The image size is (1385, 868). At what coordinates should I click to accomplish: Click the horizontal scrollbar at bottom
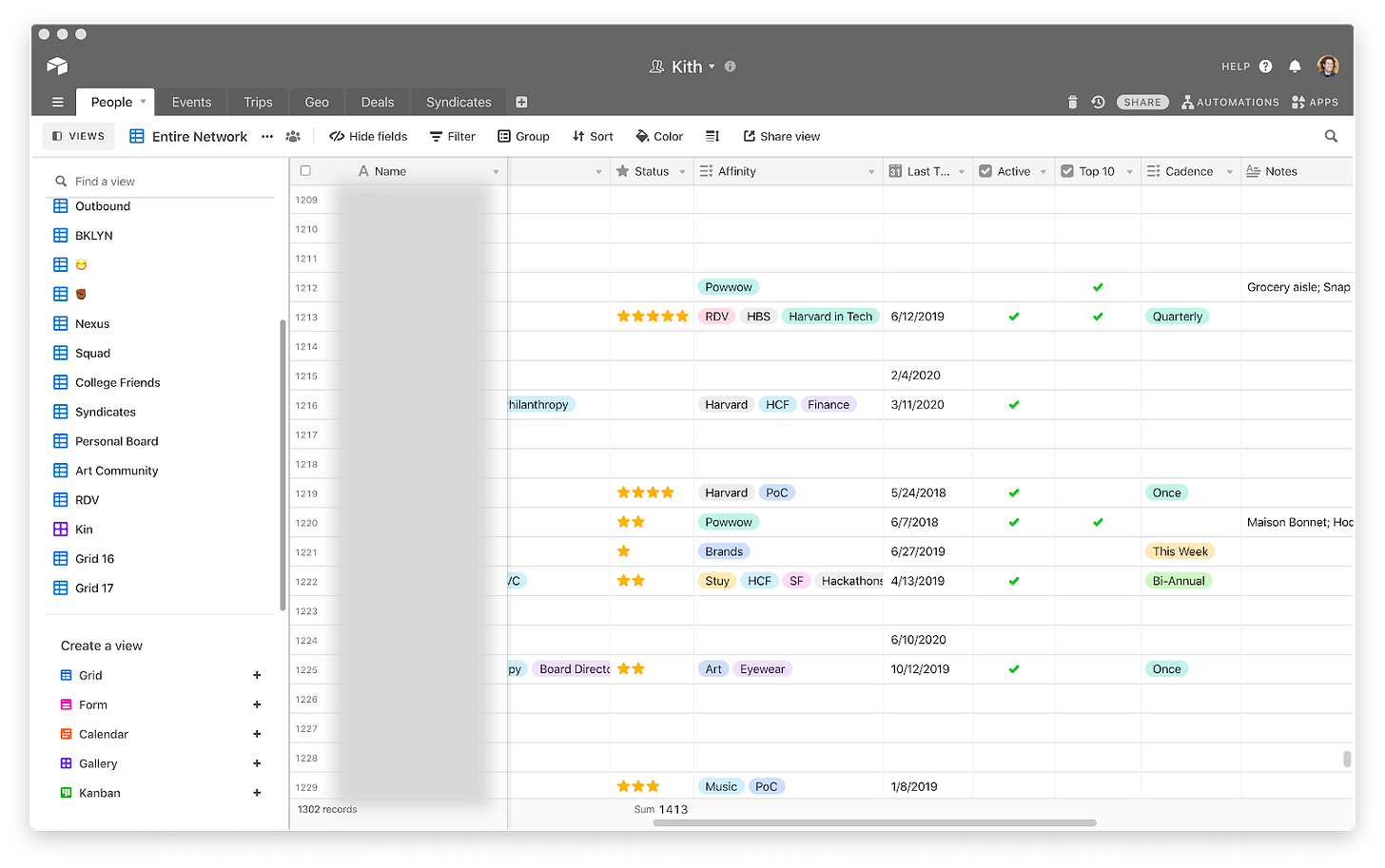874,823
